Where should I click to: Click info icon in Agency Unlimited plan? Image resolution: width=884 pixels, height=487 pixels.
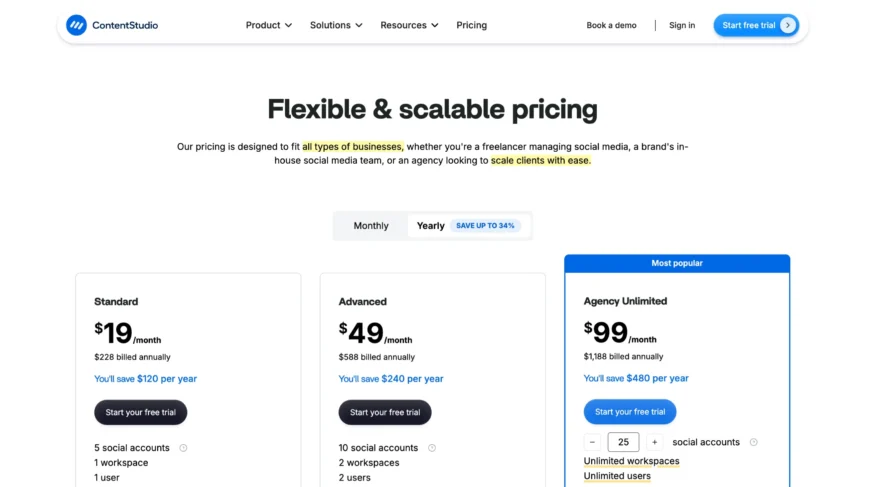[754, 442]
